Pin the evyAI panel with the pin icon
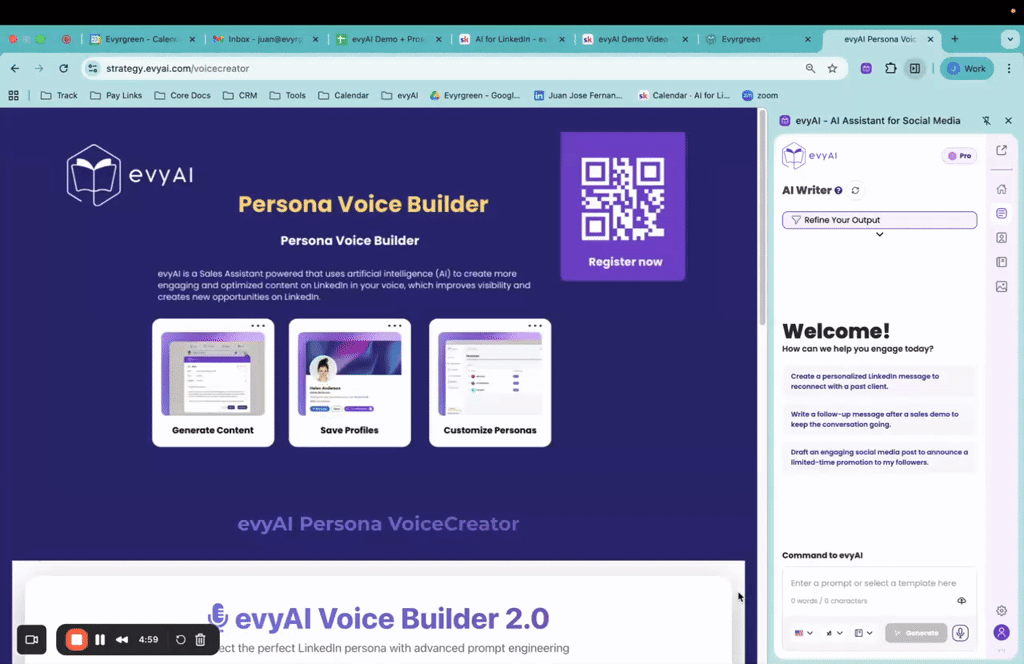This screenshot has width=1024, height=664. point(985,120)
